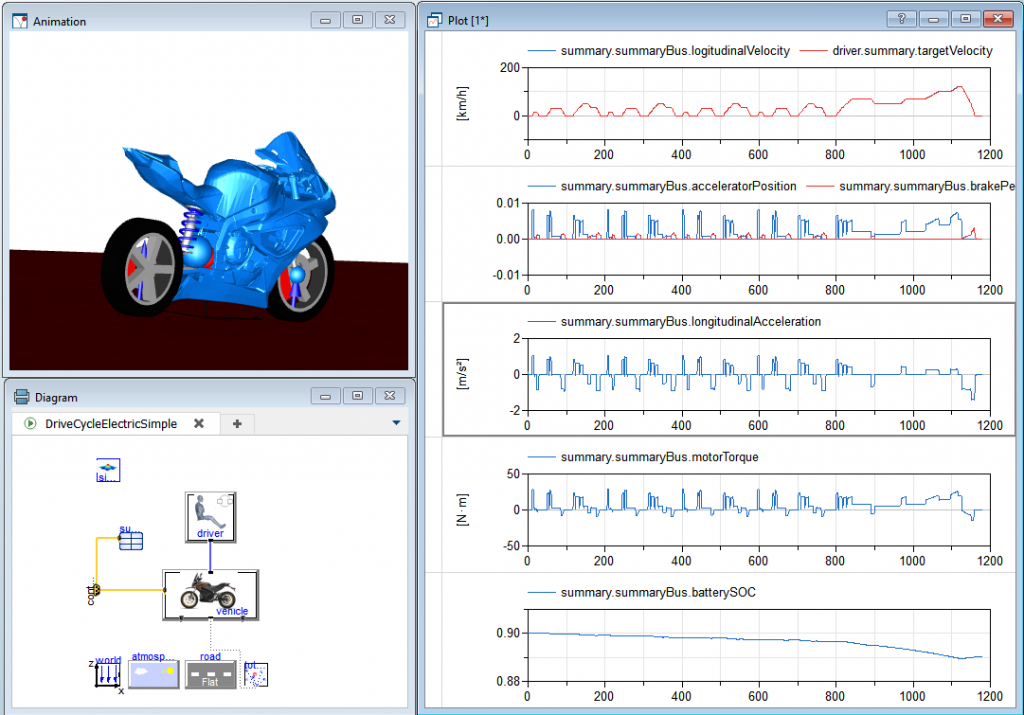
Task: Select the world coordinate block
Action: (x=108, y=675)
